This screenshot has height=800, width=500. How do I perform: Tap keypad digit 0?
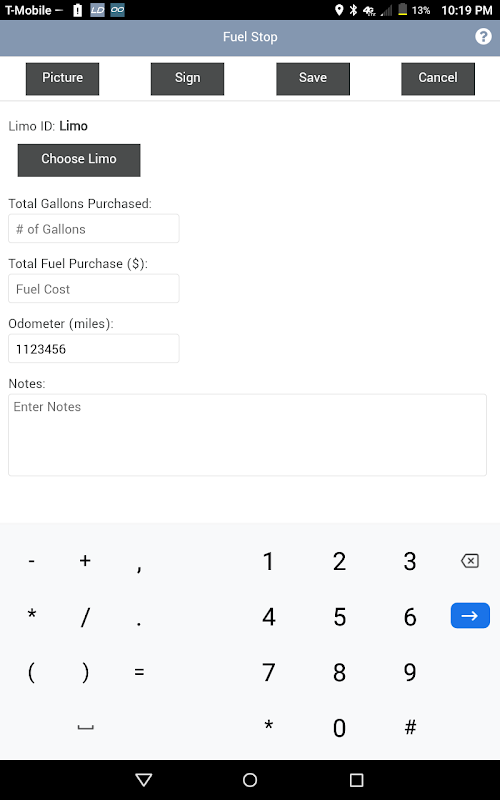tap(339, 728)
